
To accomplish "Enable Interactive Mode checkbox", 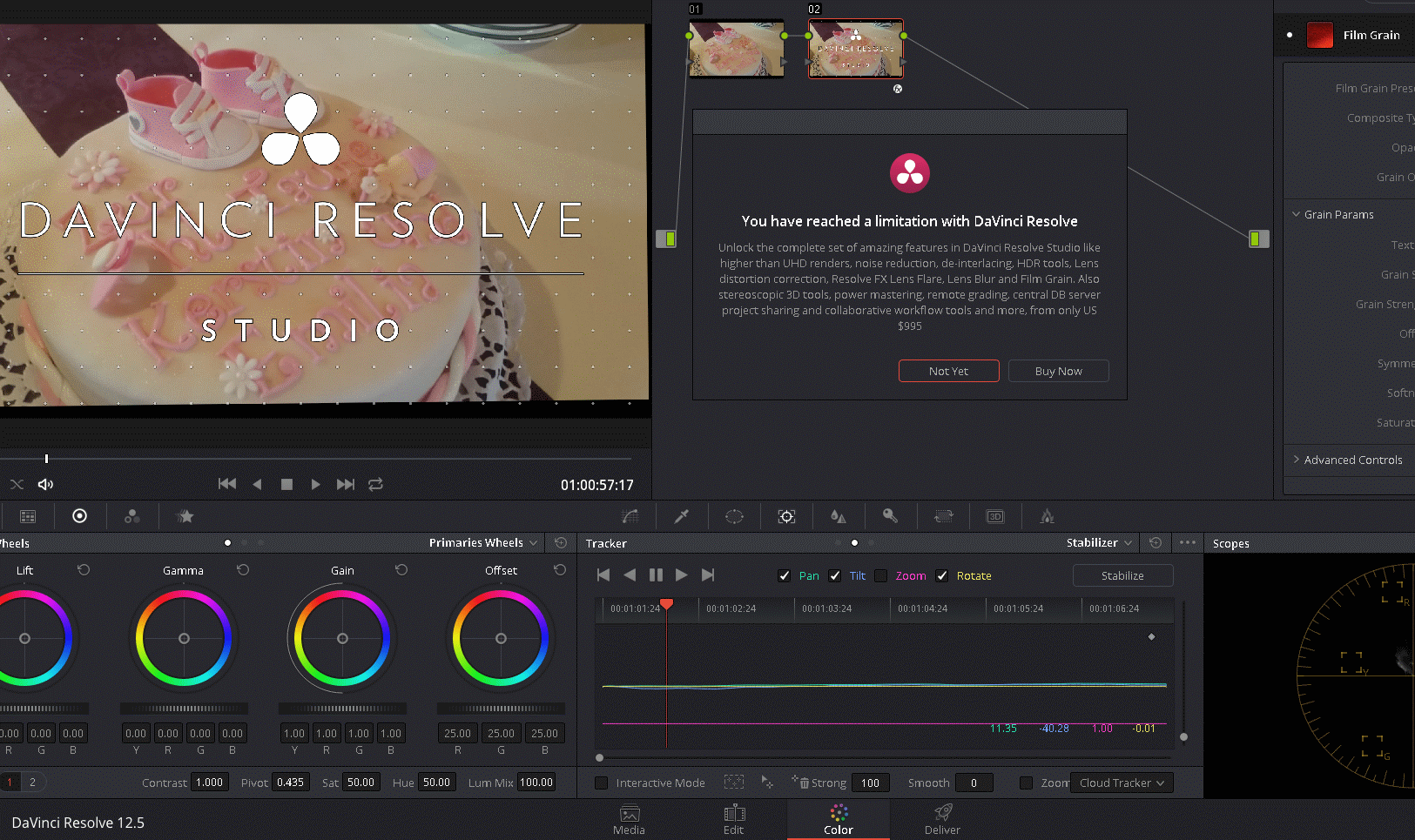I will (x=602, y=783).
